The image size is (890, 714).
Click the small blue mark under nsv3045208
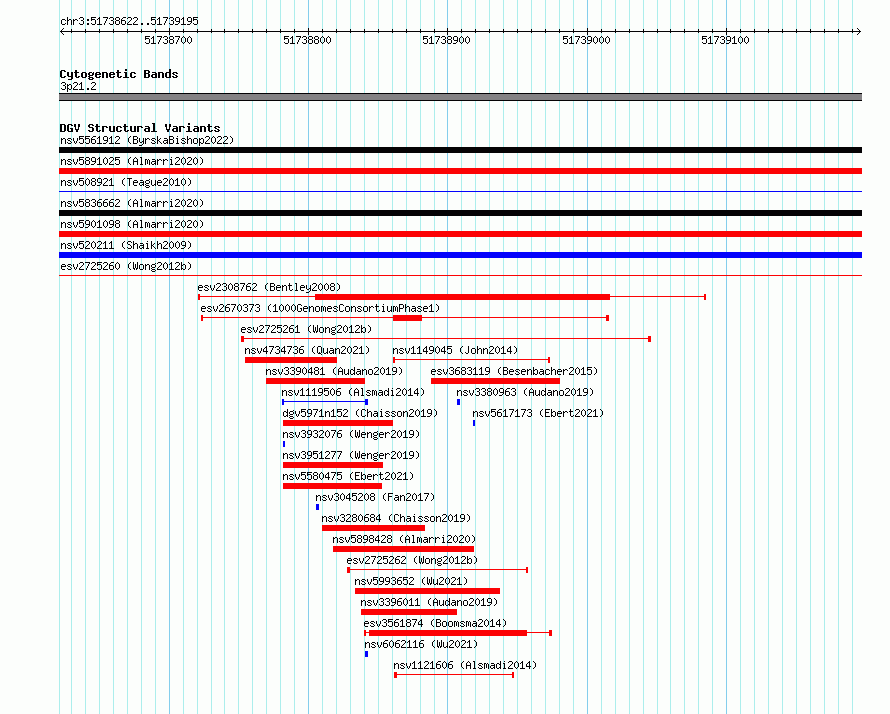pos(317,507)
